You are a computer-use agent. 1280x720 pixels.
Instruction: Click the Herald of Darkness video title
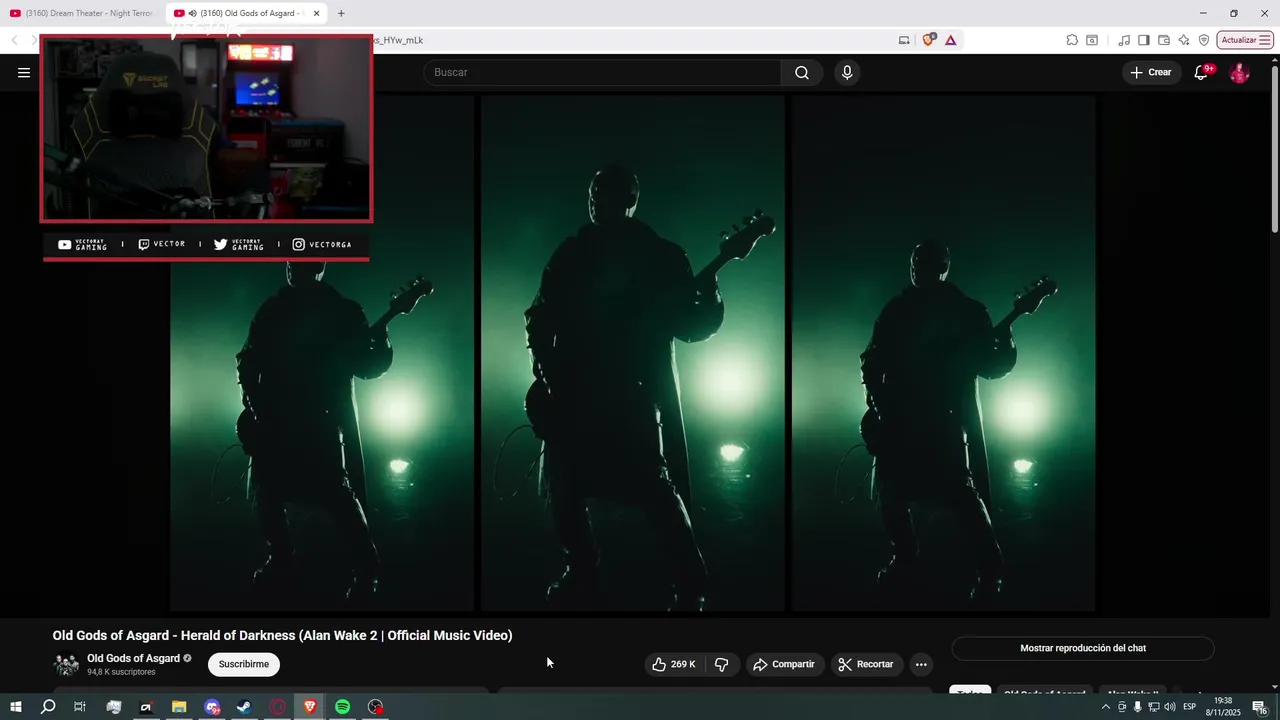[282, 635]
